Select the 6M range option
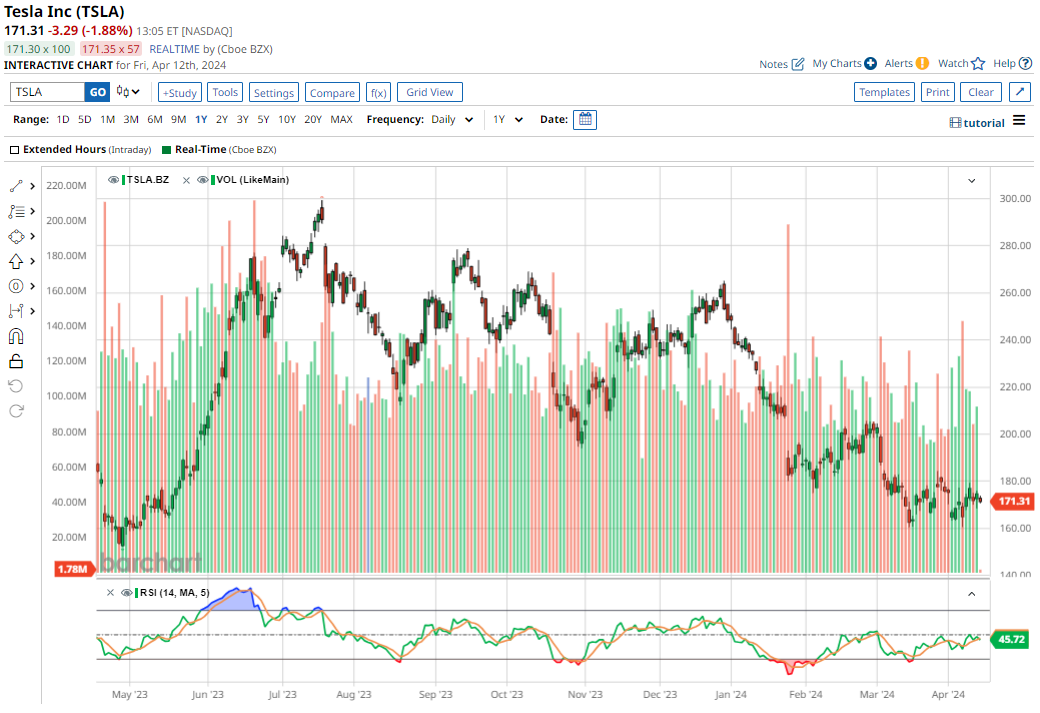1040x713 pixels. click(x=155, y=120)
